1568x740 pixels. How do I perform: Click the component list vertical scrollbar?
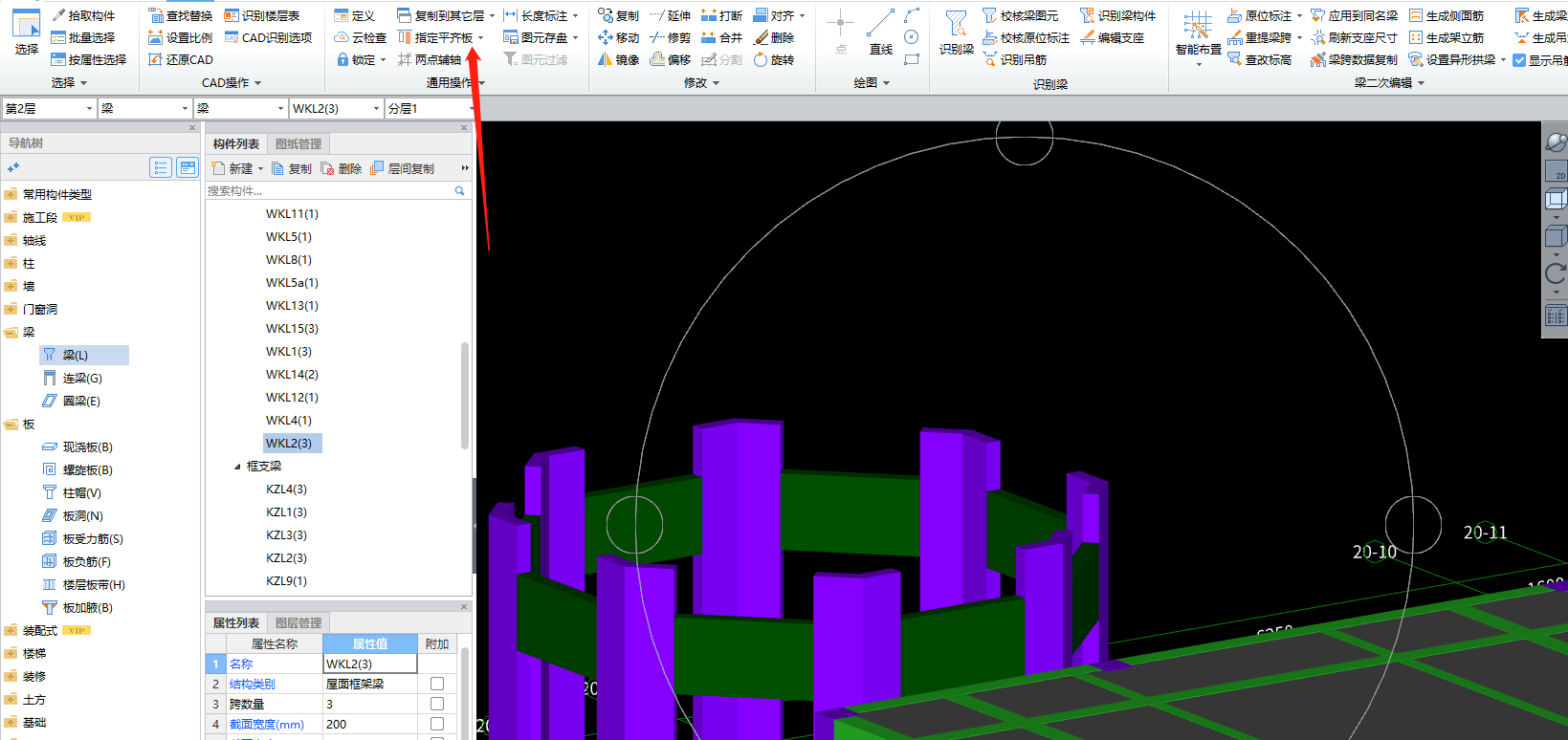click(x=465, y=396)
